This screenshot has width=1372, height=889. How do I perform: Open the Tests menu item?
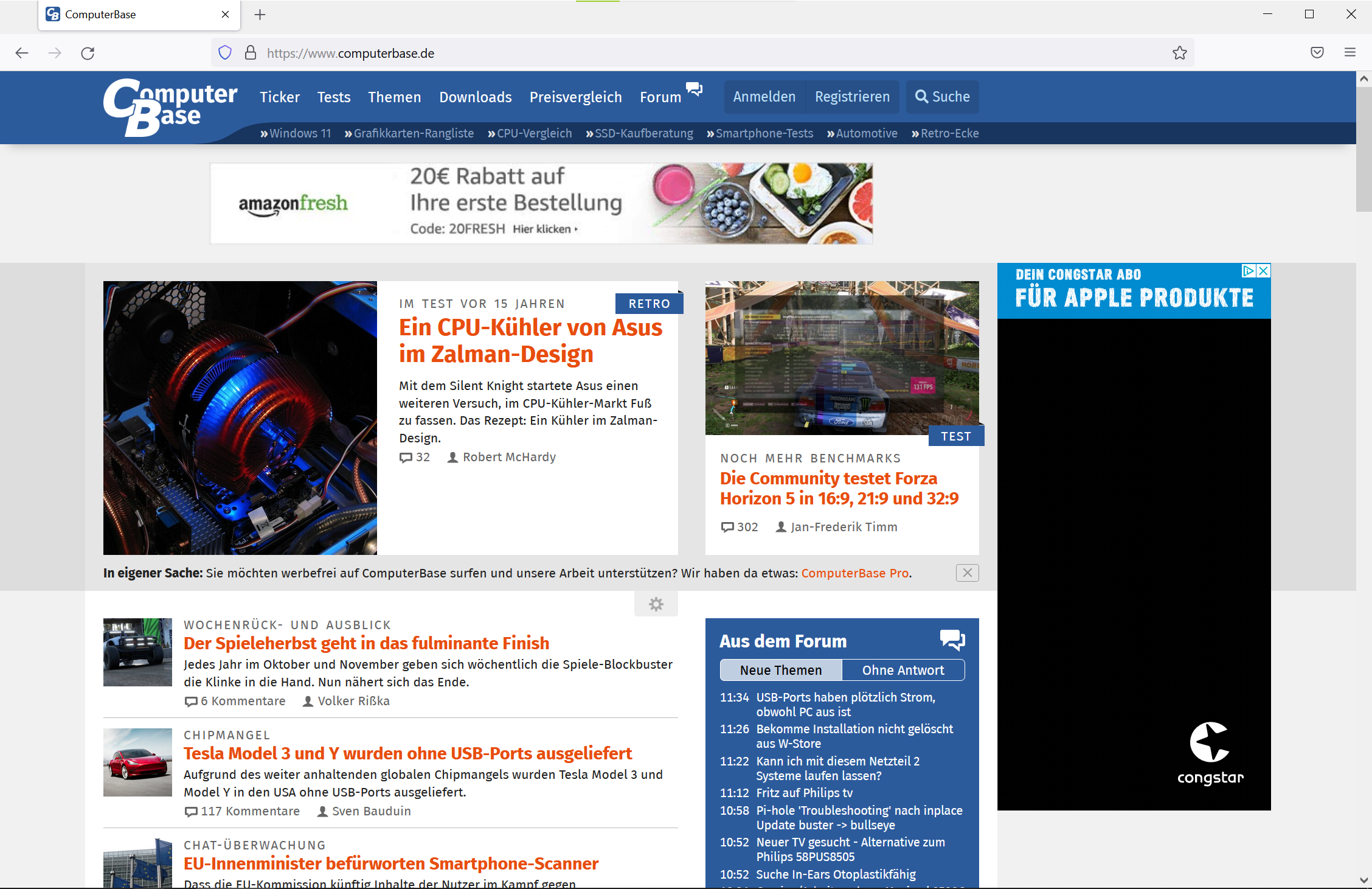333,97
